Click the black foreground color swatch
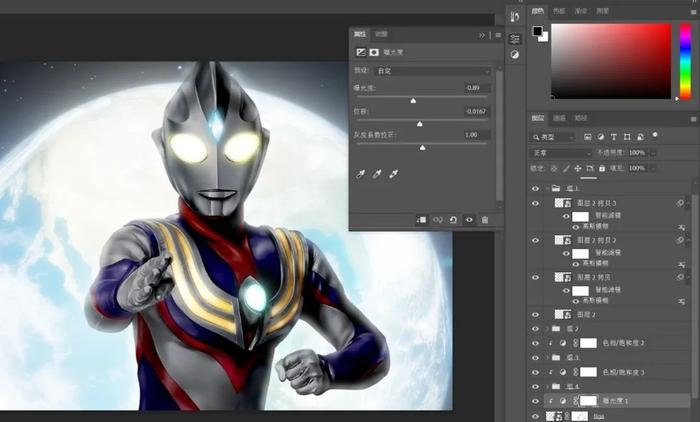Screen dimensions: 700x422 click(538, 31)
